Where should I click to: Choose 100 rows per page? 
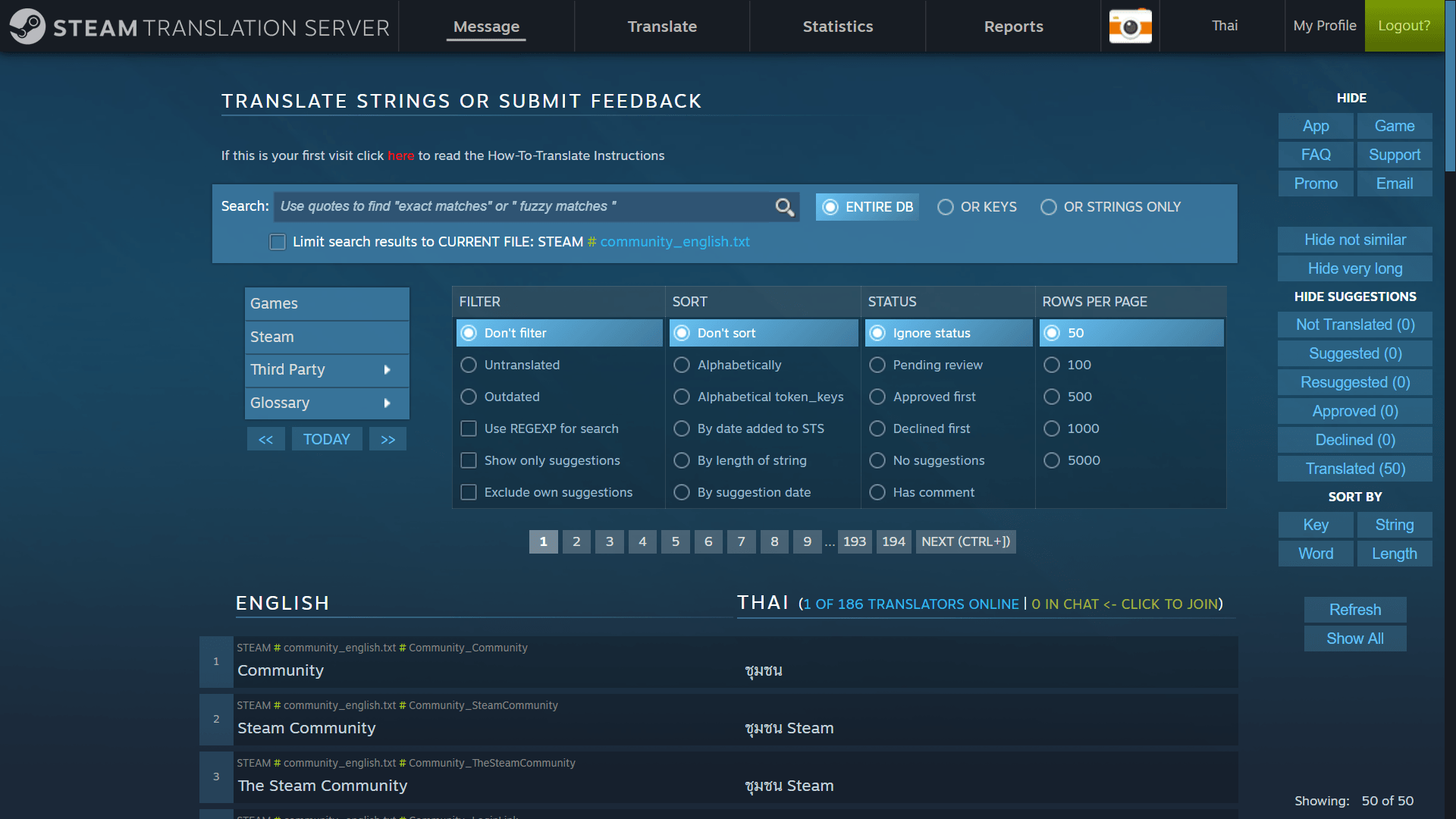[1052, 365]
